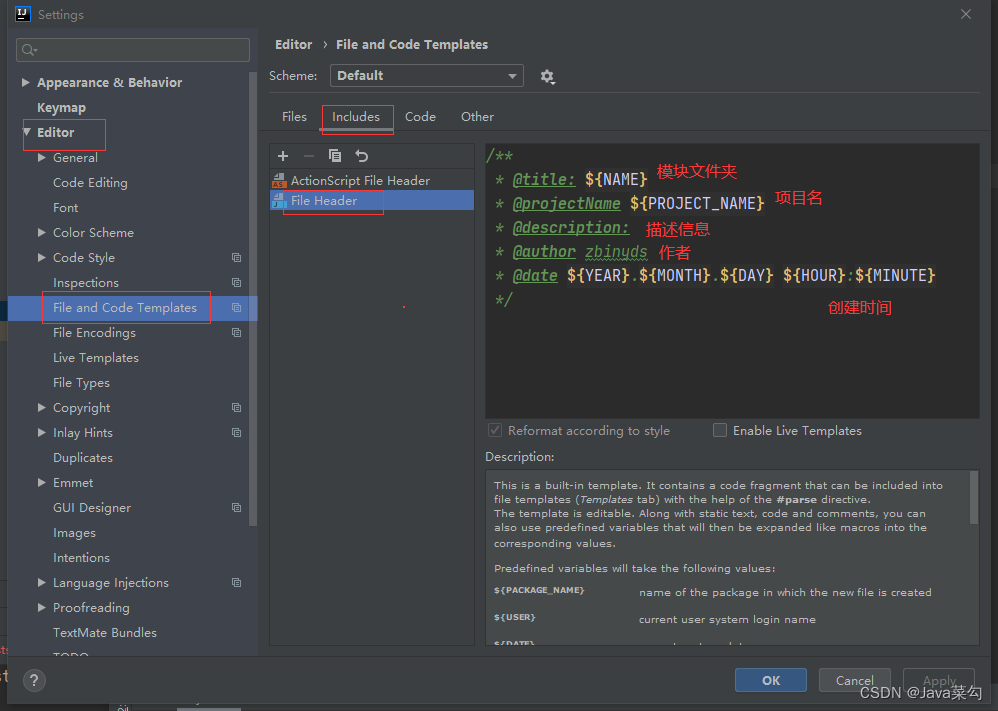Switch to the Includes tab
The width and height of the screenshot is (998, 711).
tap(356, 117)
